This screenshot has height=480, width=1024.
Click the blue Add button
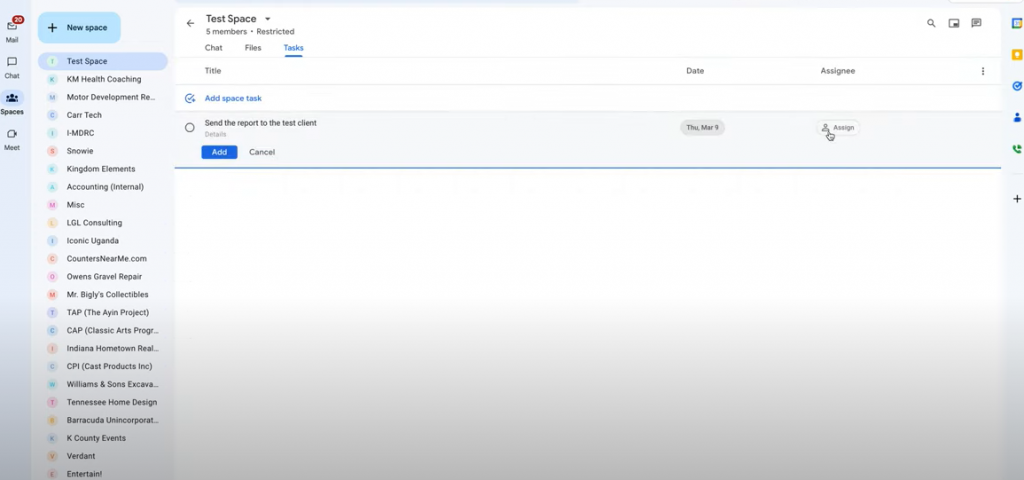[219, 152]
